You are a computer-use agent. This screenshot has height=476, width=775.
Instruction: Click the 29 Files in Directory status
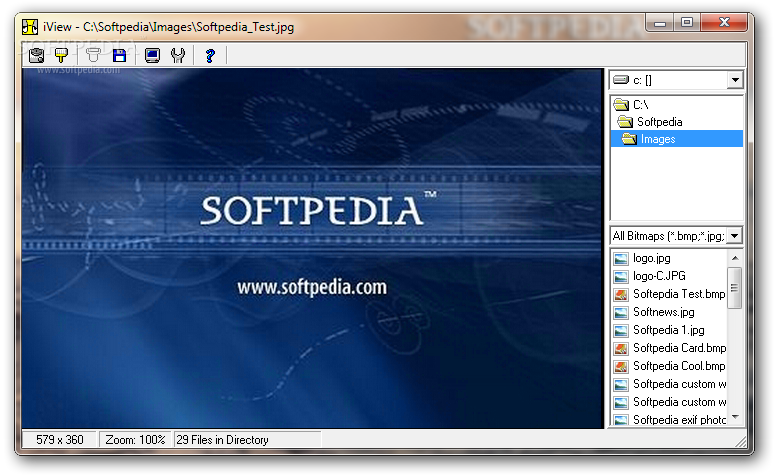pyautogui.click(x=248, y=439)
